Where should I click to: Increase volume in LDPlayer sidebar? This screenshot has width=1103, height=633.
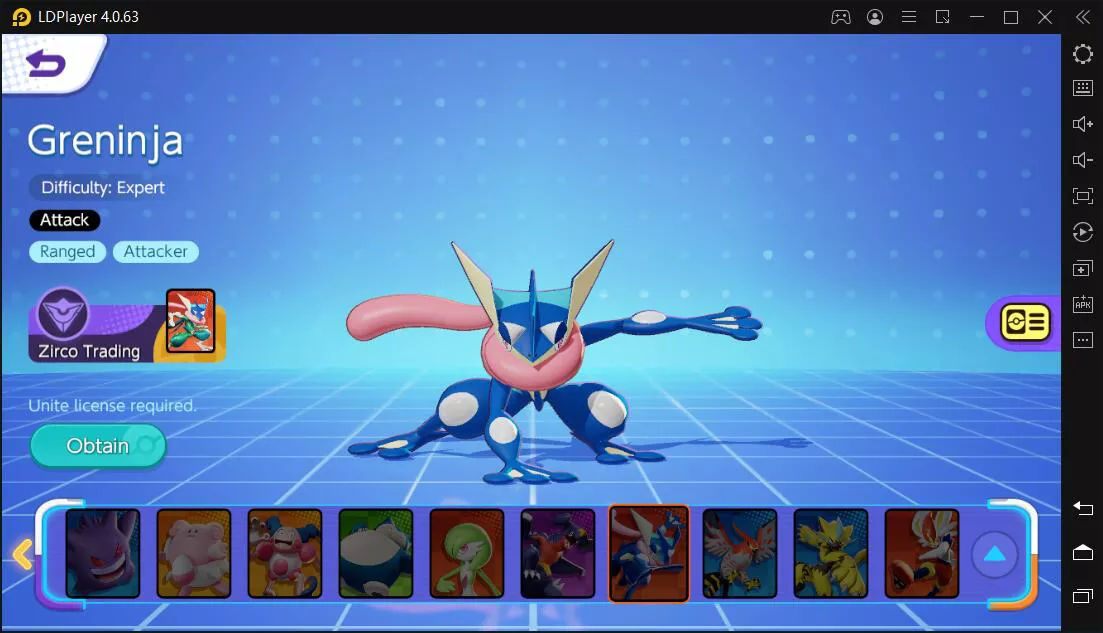[x=1083, y=124]
